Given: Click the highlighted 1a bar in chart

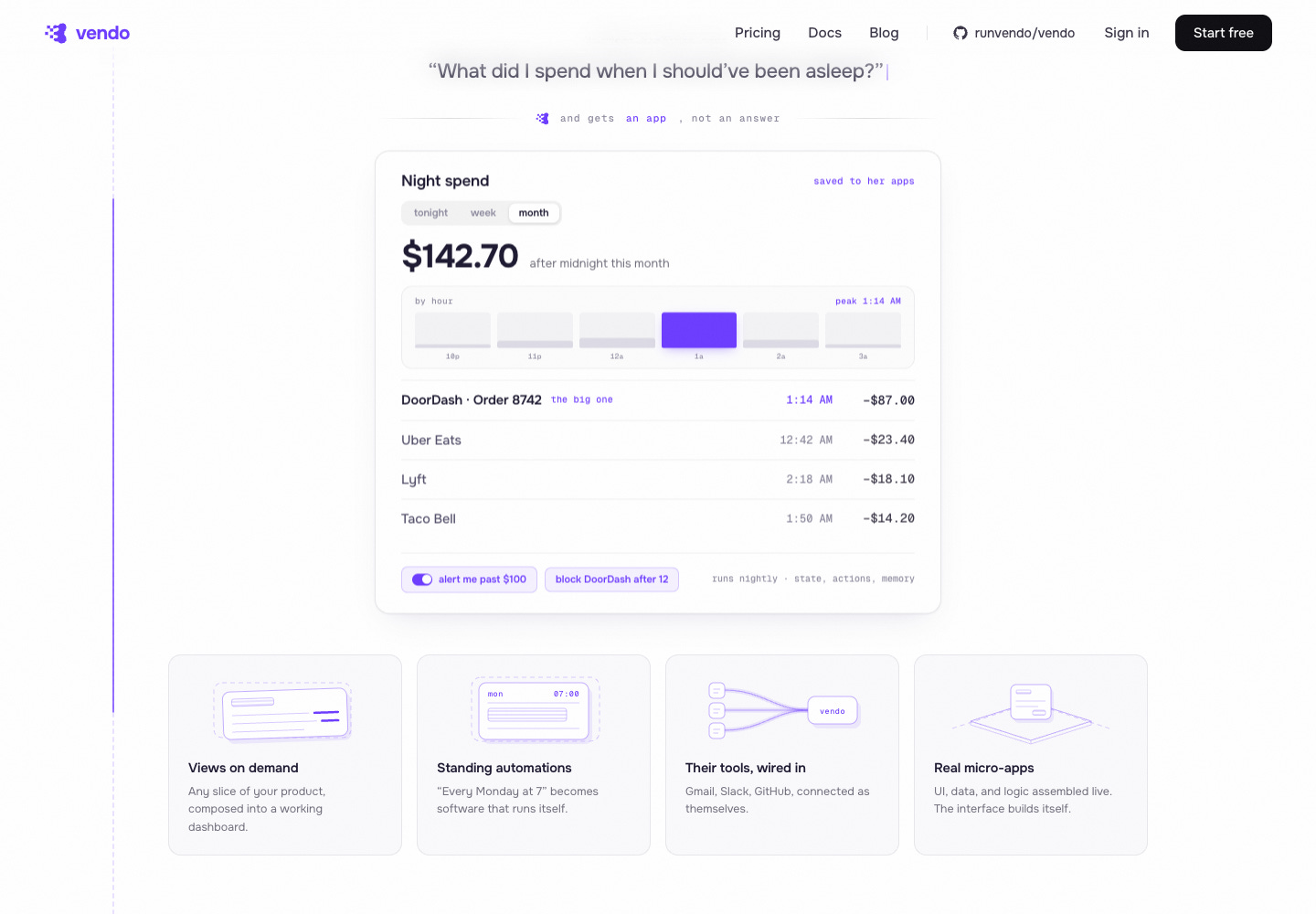Looking at the screenshot, I should pos(699,330).
